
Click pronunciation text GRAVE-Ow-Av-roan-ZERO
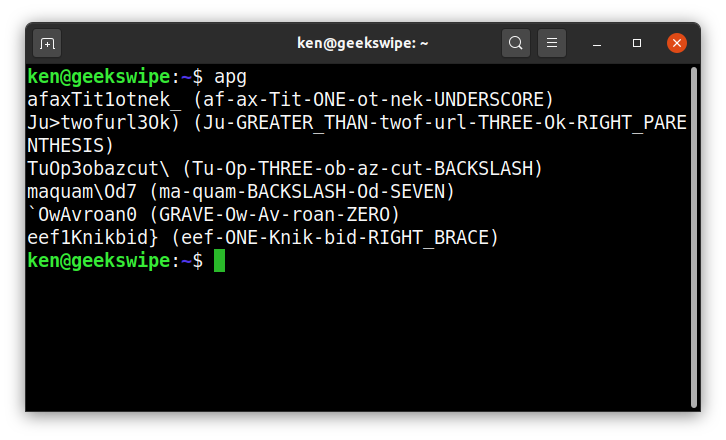tap(274, 214)
